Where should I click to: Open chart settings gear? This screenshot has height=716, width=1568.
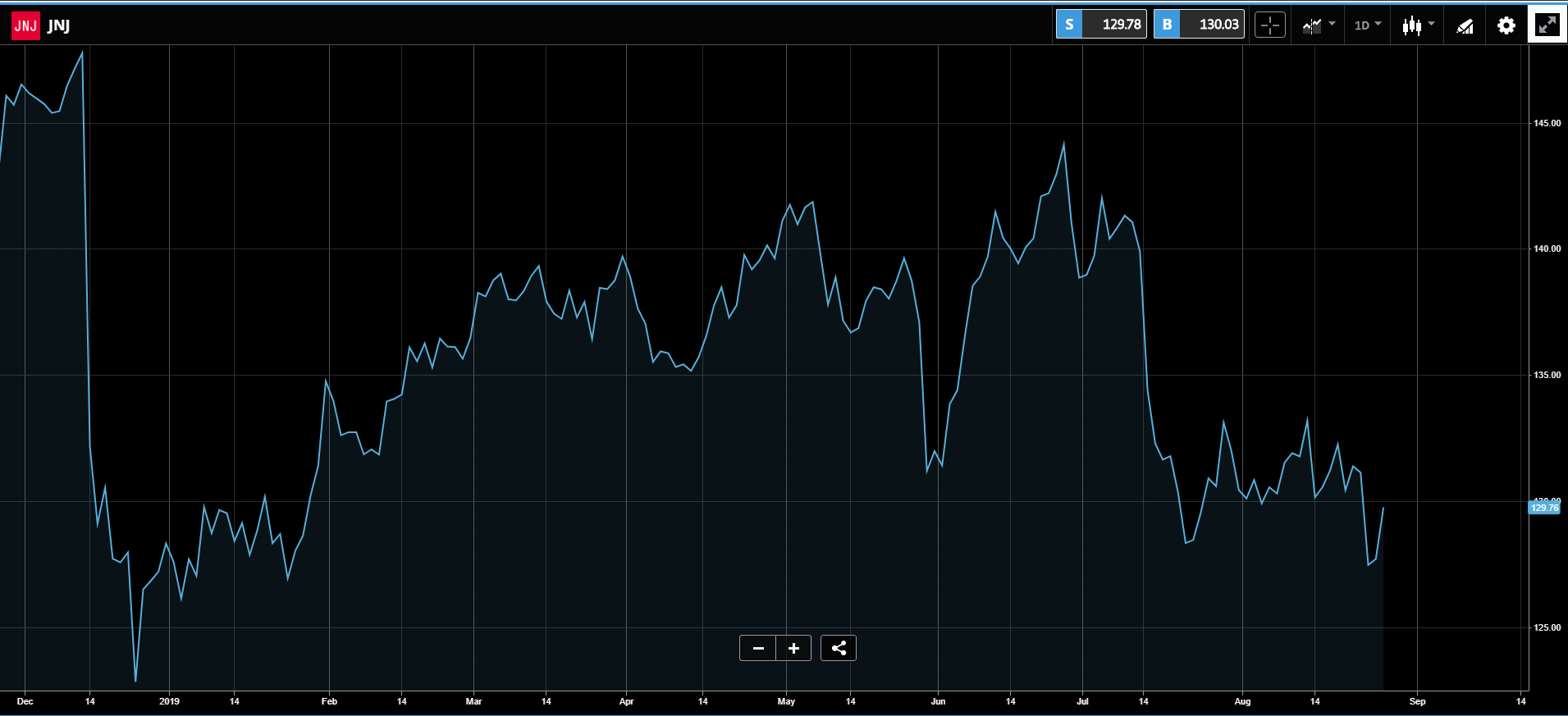pos(1506,25)
